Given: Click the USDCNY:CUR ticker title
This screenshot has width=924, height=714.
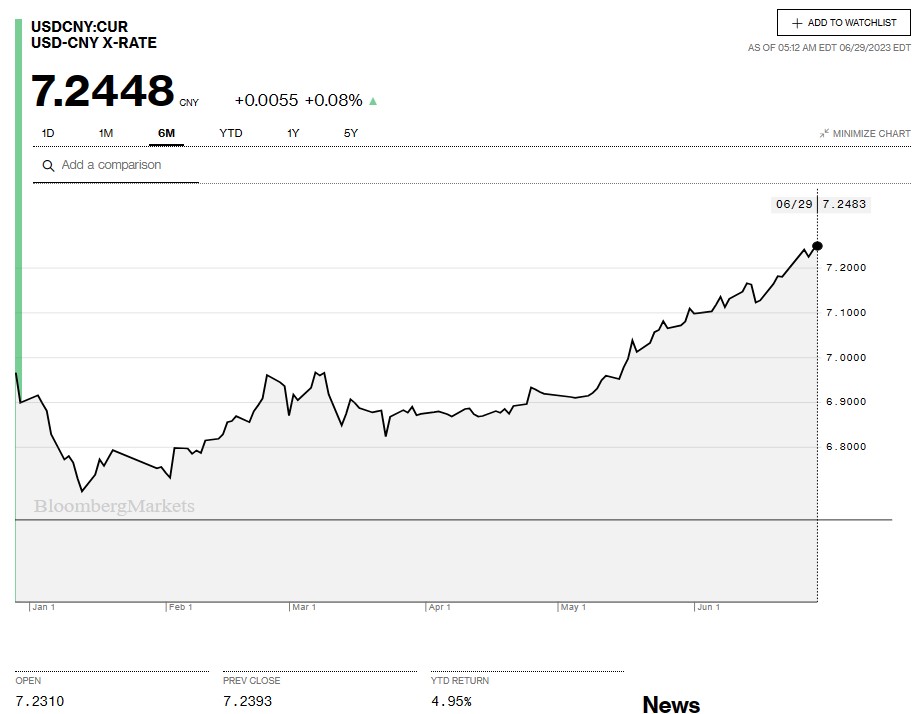Looking at the screenshot, I should (79, 27).
